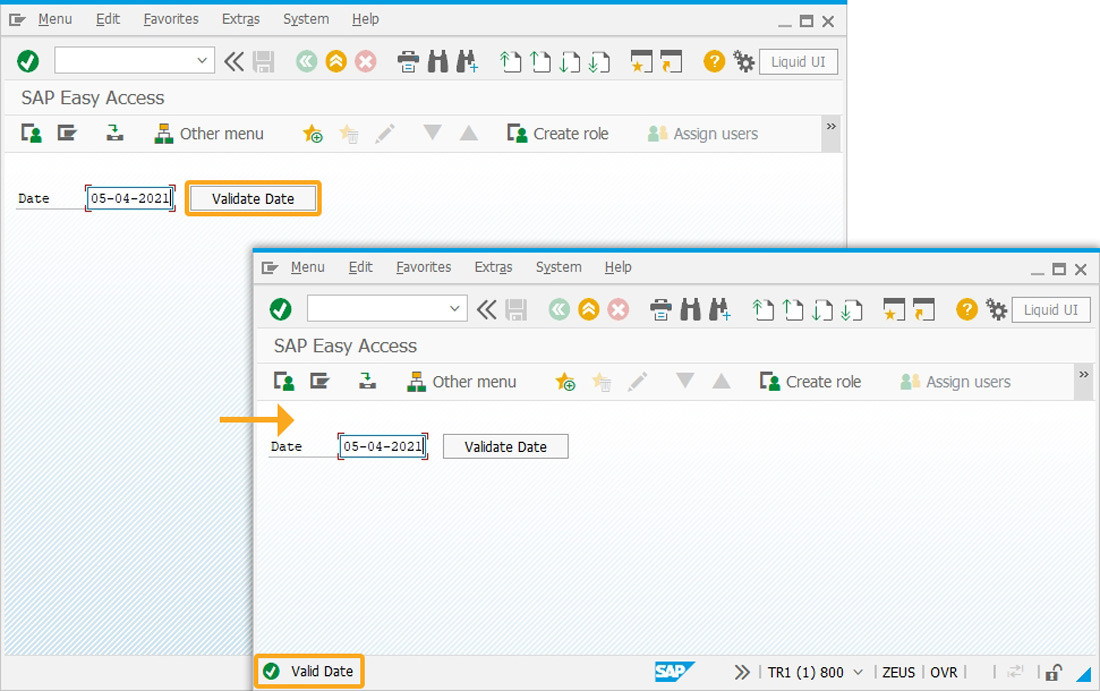The image size is (1100, 691).
Task: Click the Valid Date status message
Action: (322, 671)
